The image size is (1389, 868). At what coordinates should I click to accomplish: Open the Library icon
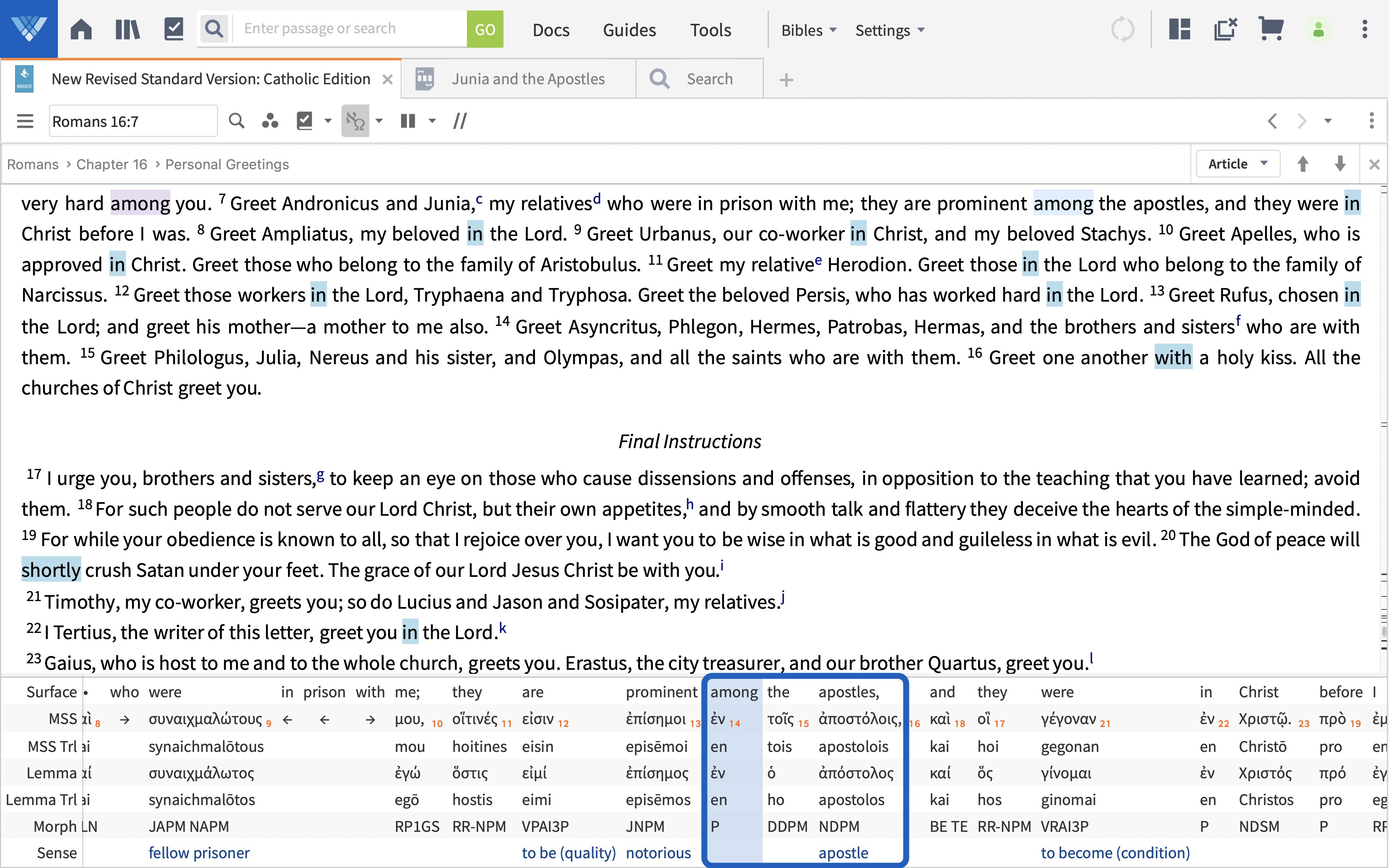click(127, 29)
